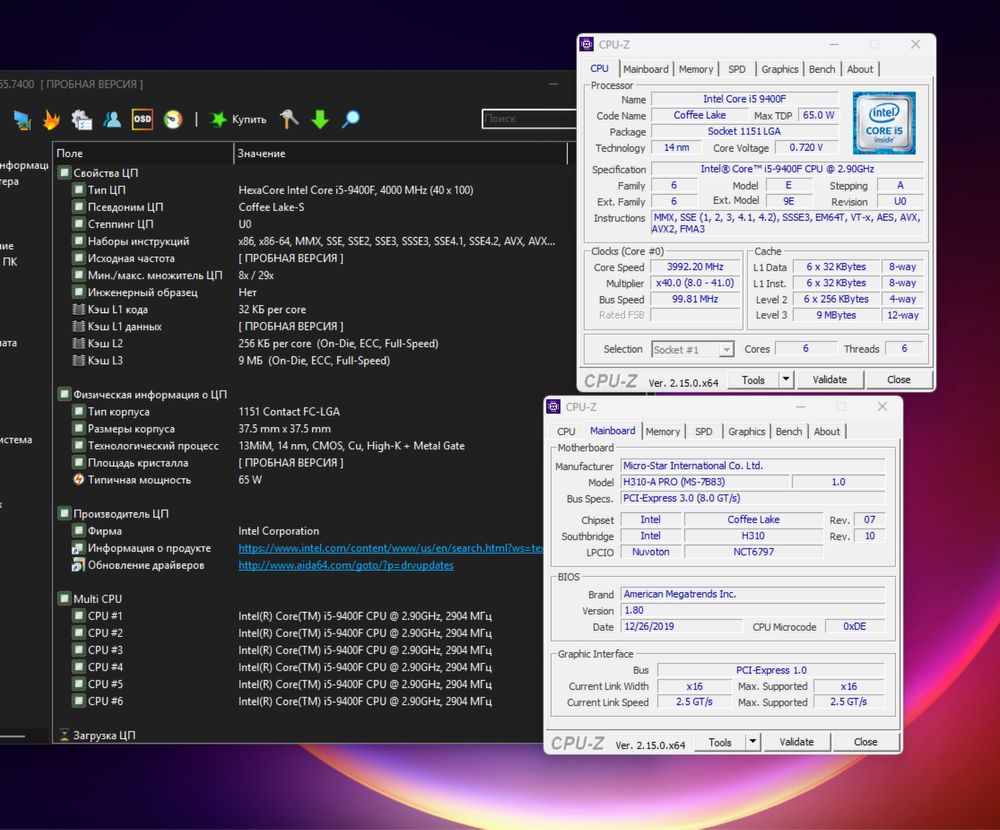Open Memory tab in the CPU-Z Motherboard window
Image resolution: width=1000 pixels, height=830 pixels.
click(663, 431)
